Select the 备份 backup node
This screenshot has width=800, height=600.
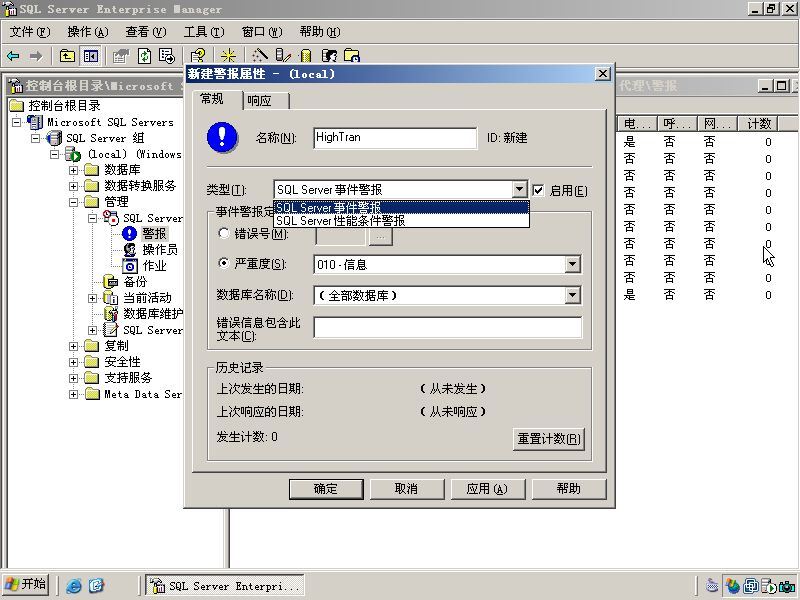(x=135, y=282)
